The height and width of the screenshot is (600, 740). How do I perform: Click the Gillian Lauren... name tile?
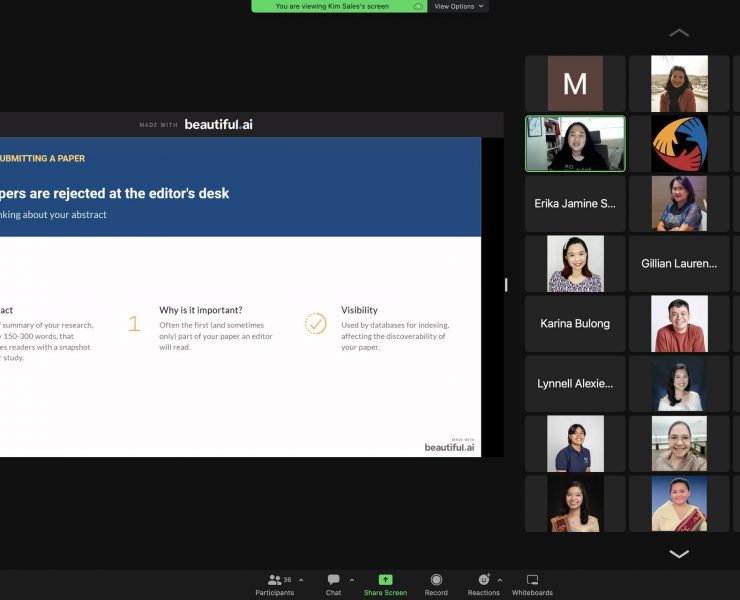pyautogui.click(x=679, y=264)
